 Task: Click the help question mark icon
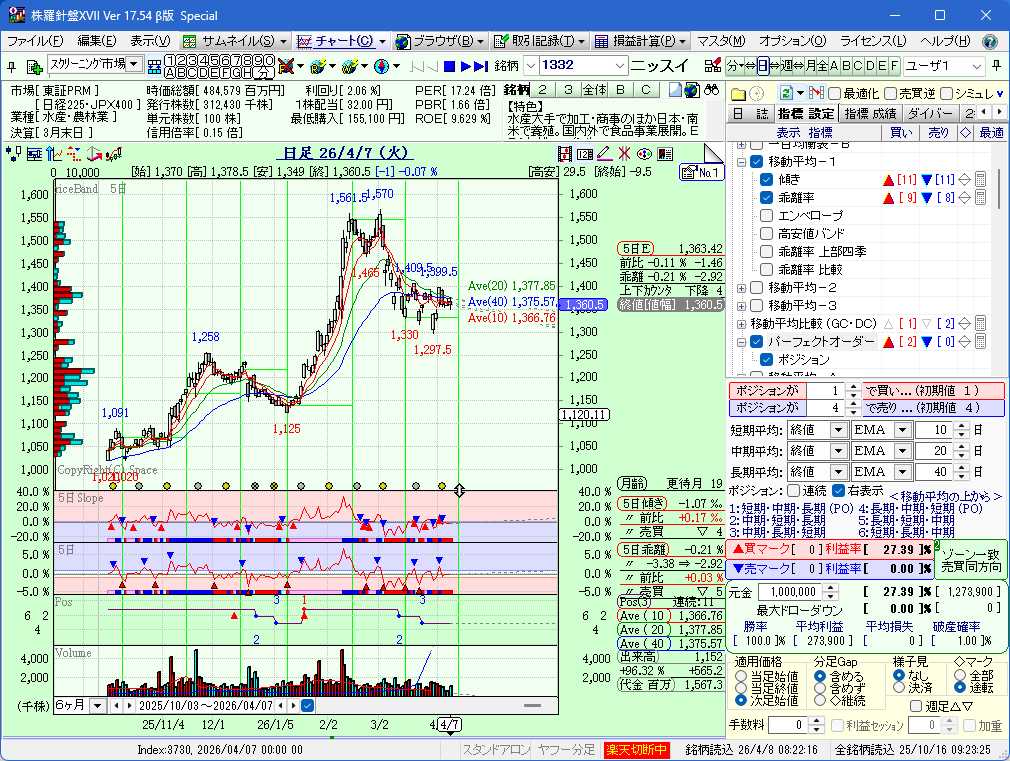[x=989, y=41]
